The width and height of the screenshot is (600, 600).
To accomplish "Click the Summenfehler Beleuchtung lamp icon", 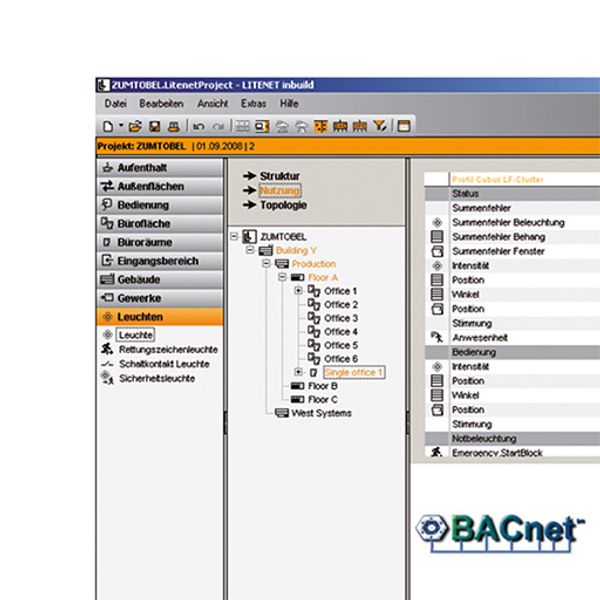I will [x=437, y=223].
